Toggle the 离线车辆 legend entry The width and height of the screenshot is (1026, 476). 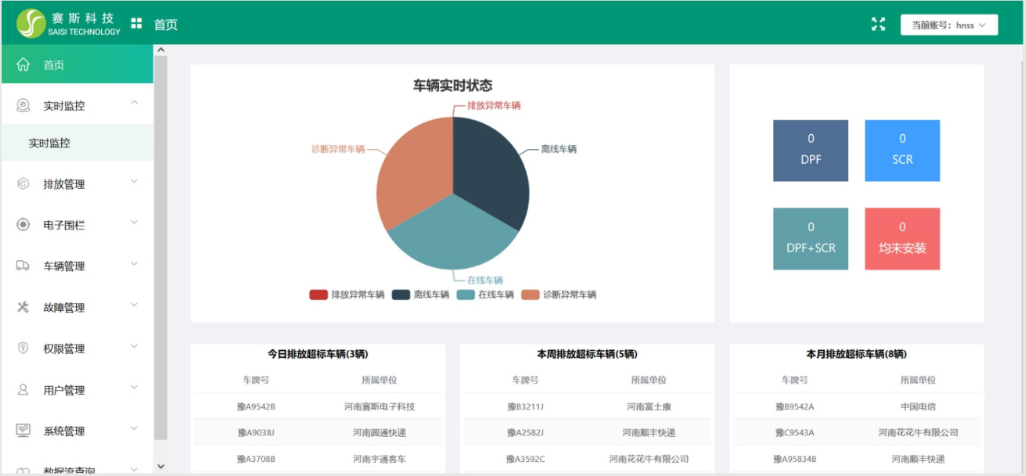tap(420, 295)
